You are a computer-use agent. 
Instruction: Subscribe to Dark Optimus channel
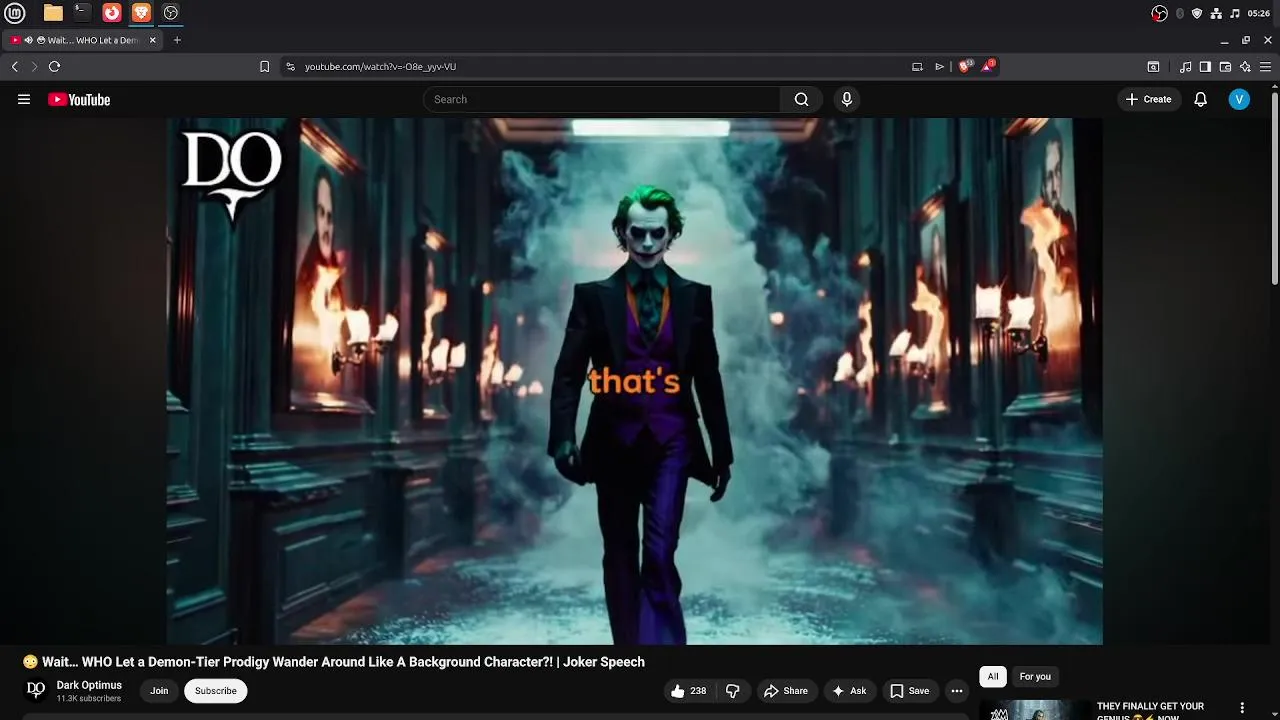216,691
